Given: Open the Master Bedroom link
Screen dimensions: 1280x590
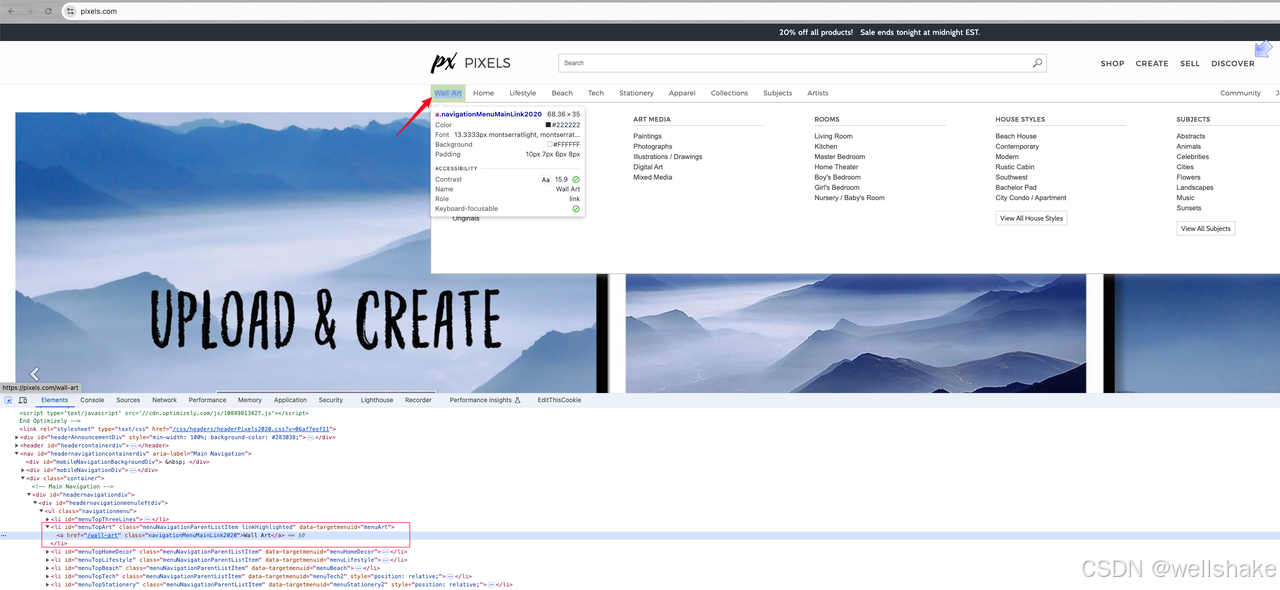Looking at the screenshot, I should [x=838, y=157].
